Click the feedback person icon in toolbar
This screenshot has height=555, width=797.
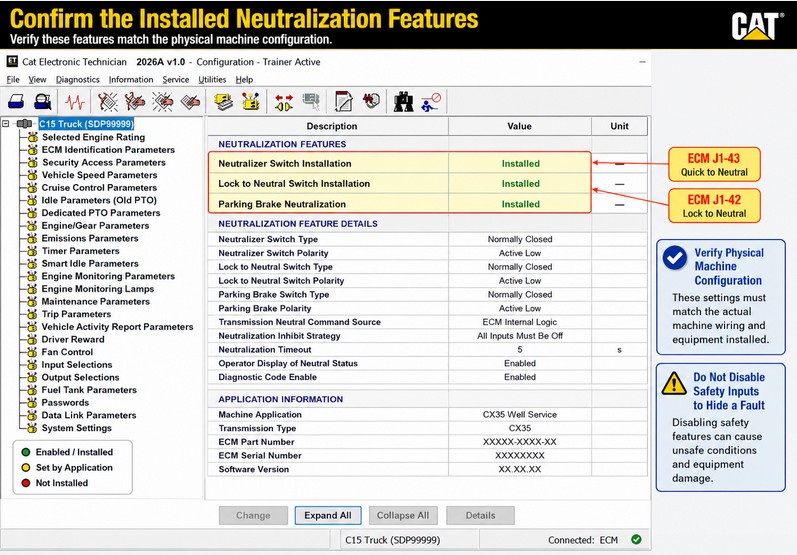(x=431, y=102)
